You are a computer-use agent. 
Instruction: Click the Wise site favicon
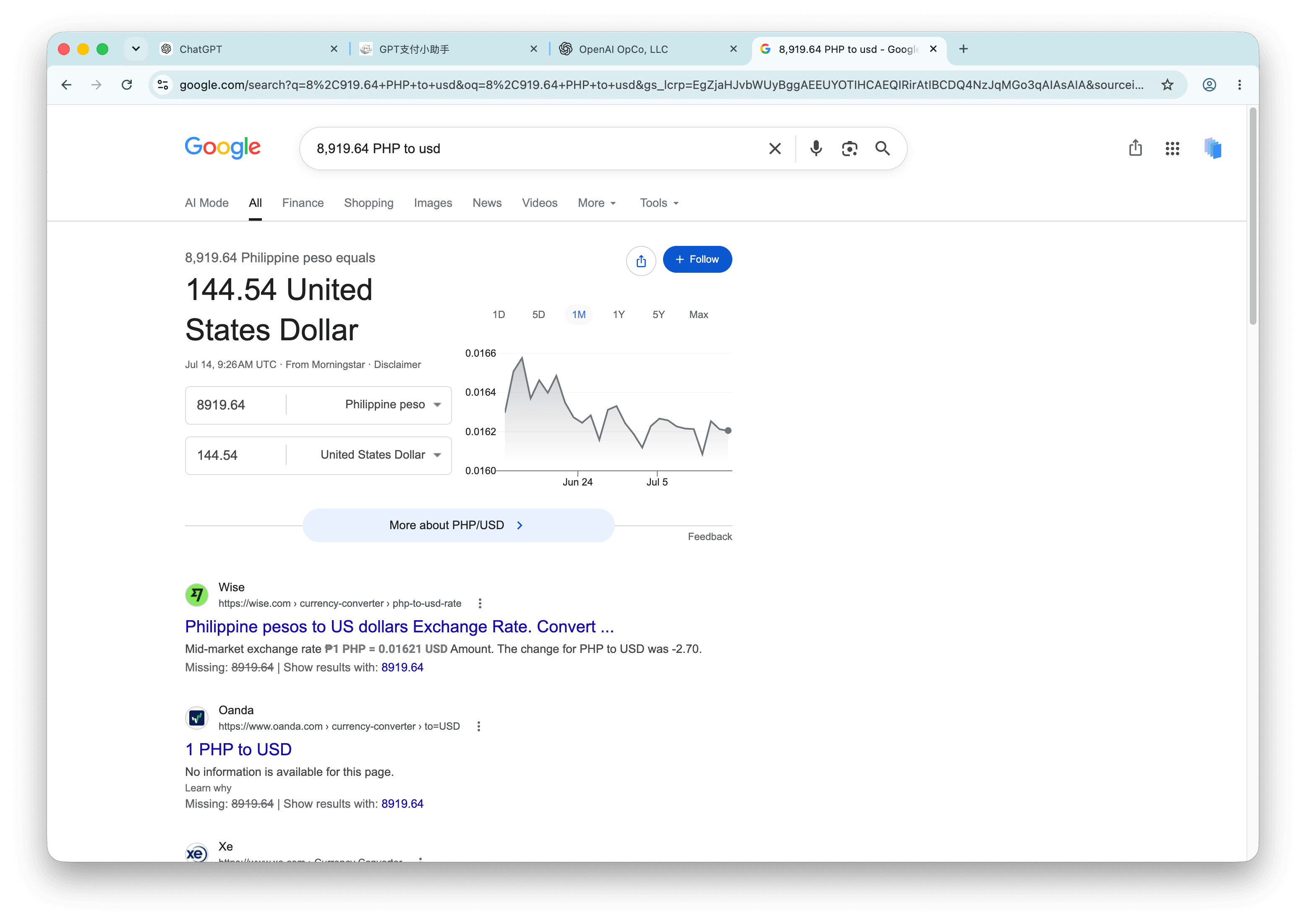click(197, 595)
